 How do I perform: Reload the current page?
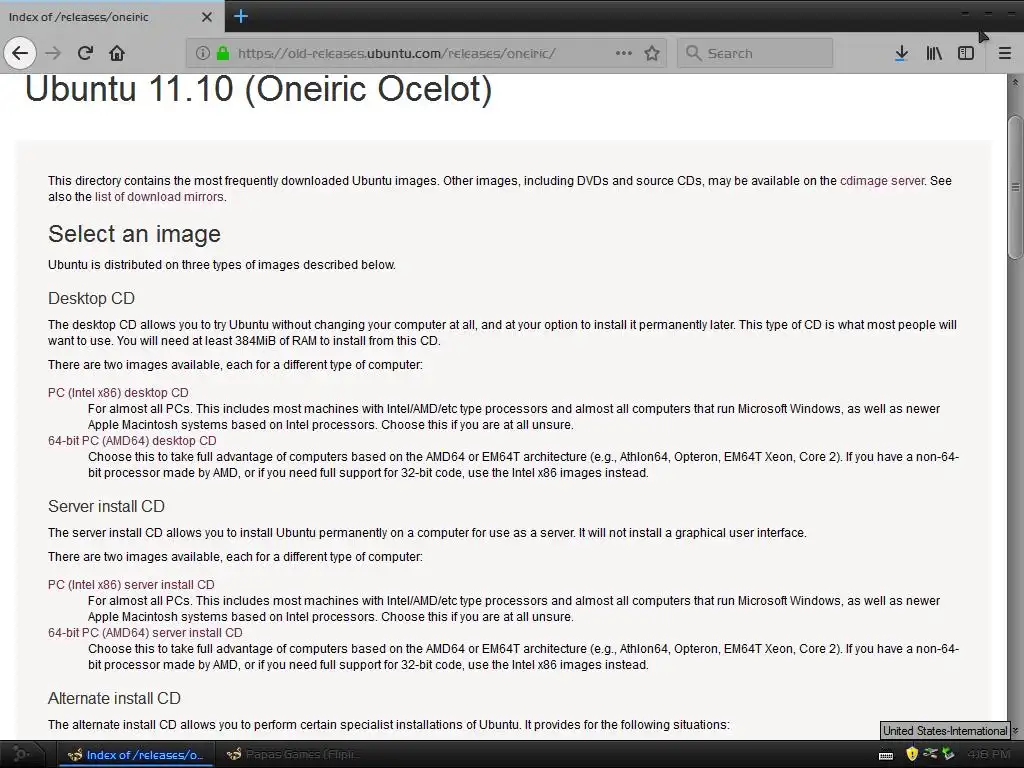tap(85, 53)
